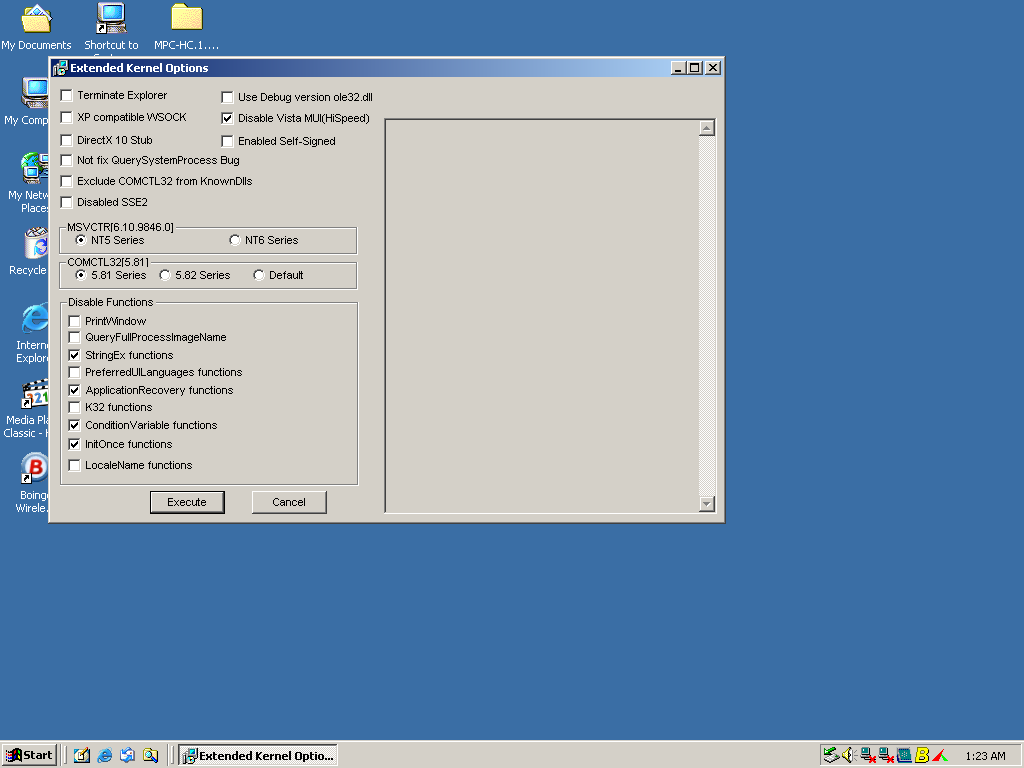This screenshot has height=768, width=1024.
Task: Select the 5.82 Series COMCTL32 option
Action: coord(164,275)
